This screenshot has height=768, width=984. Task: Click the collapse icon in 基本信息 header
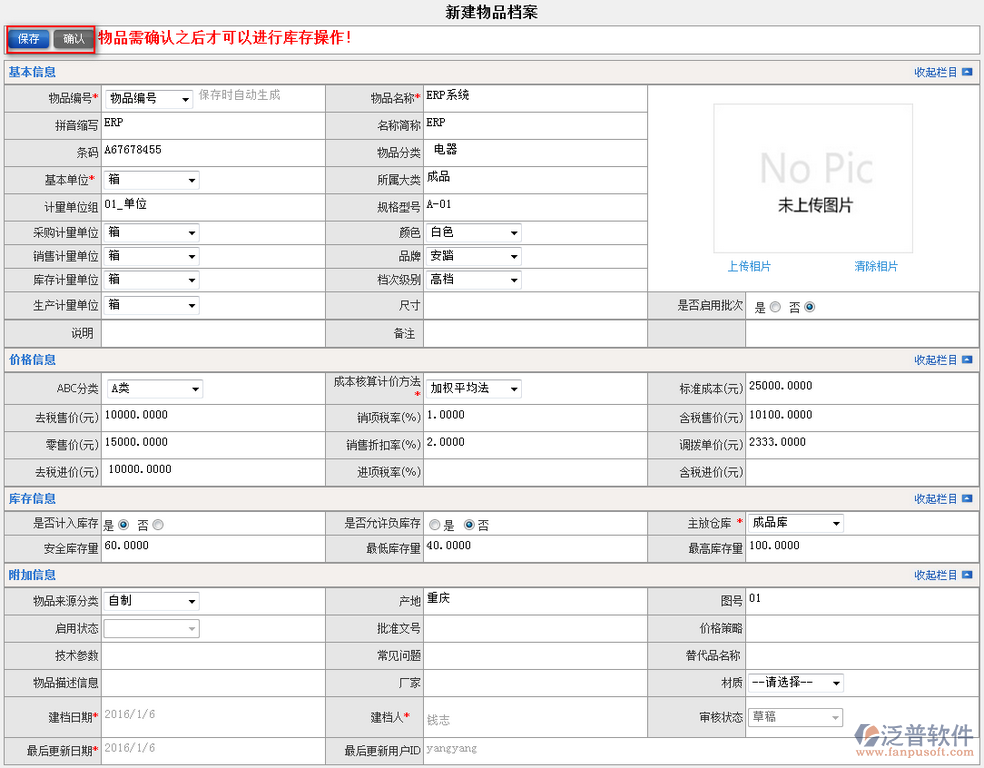pos(966,72)
